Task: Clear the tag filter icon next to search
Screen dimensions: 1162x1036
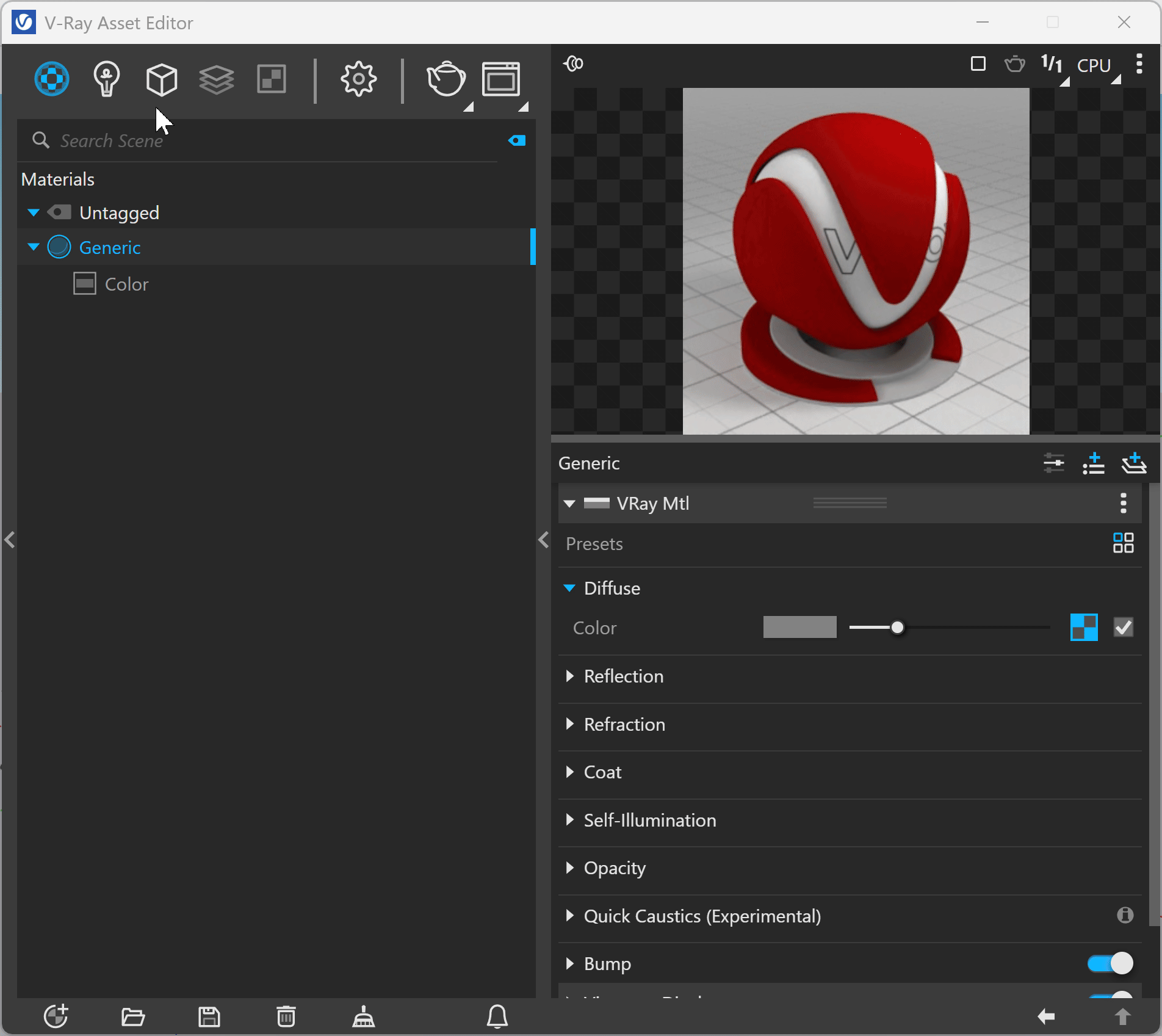Action: coord(517,141)
